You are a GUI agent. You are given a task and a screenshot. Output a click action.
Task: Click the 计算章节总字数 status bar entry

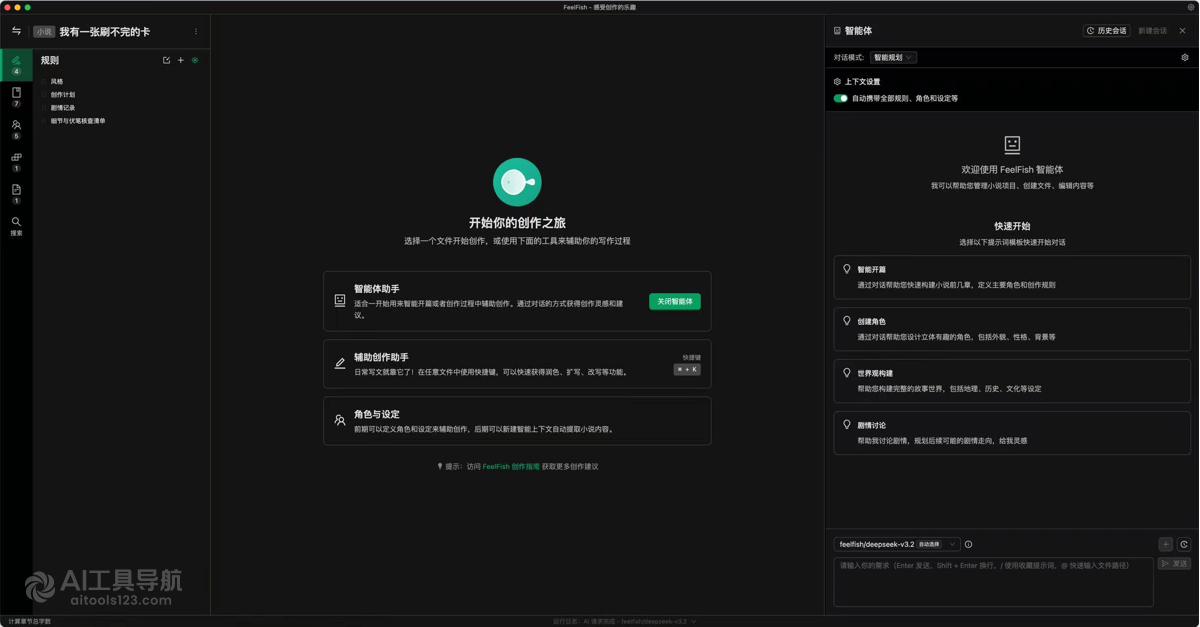click(x=30, y=622)
